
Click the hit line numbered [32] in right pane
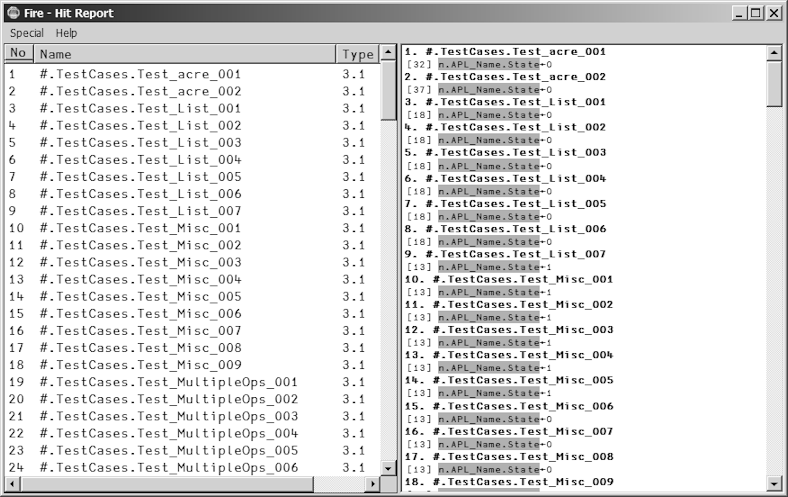point(479,65)
